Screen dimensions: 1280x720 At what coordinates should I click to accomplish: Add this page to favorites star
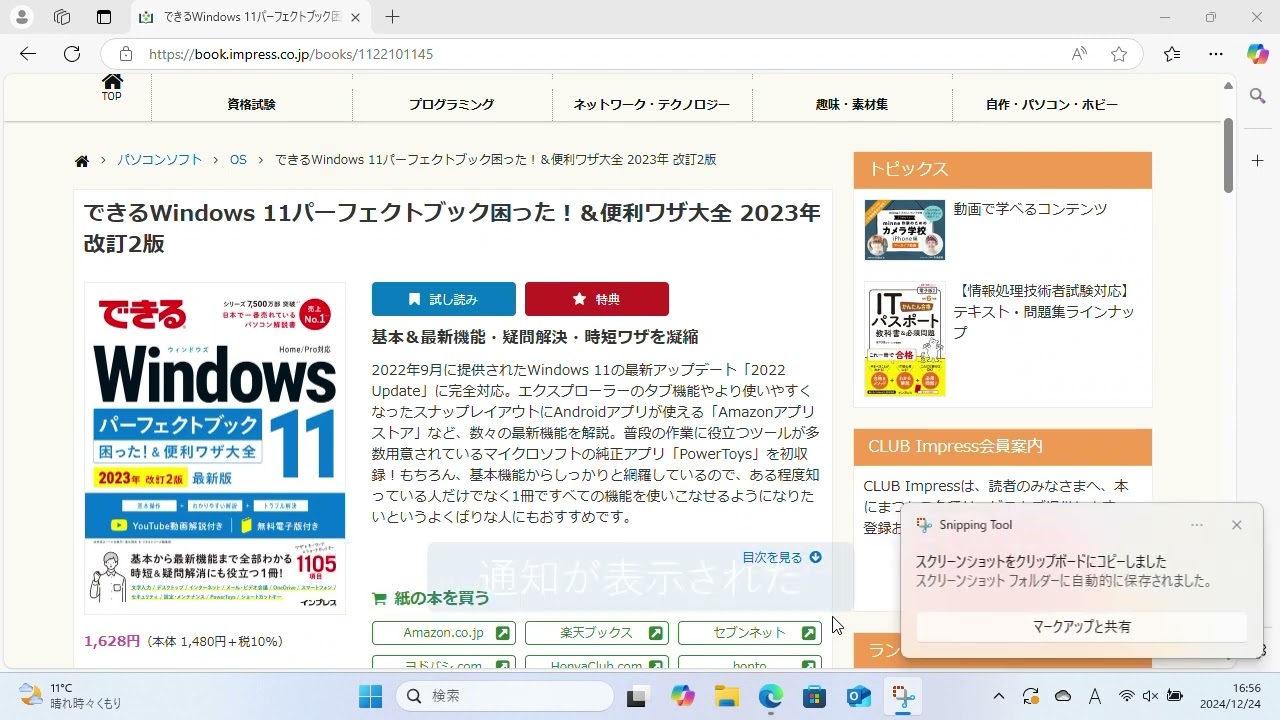pyautogui.click(x=1119, y=54)
